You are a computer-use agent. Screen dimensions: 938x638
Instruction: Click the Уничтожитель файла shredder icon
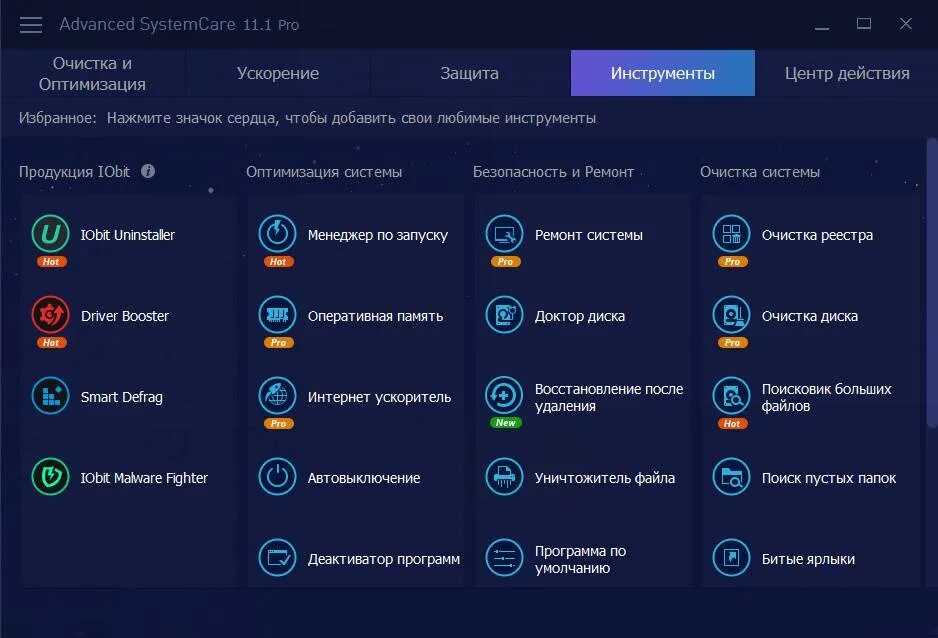click(x=504, y=477)
